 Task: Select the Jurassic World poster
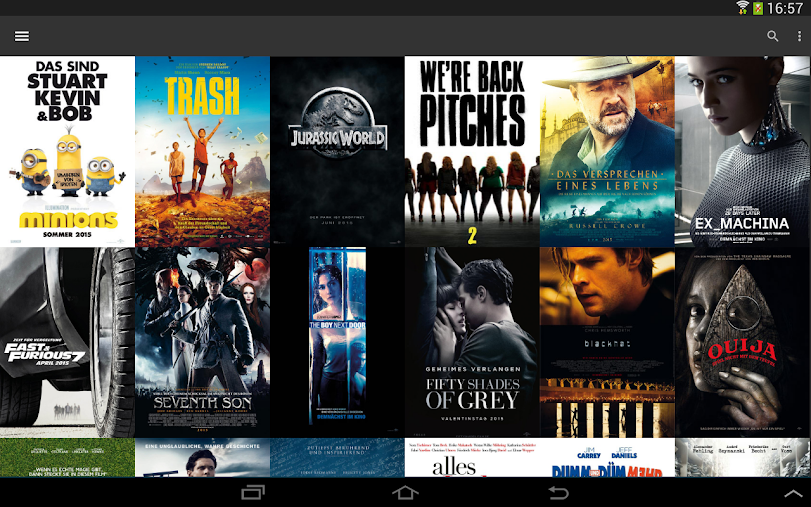click(x=337, y=152)
